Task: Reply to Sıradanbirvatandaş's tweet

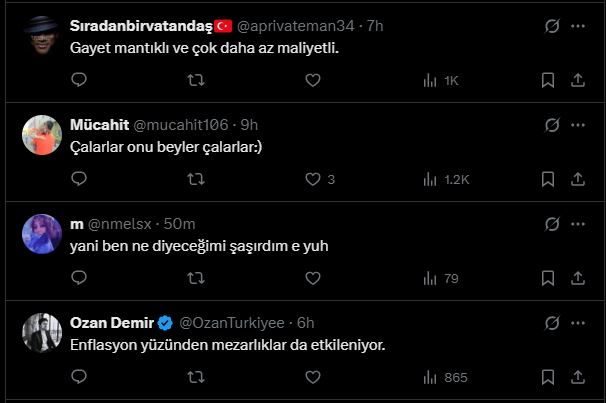Action: (79, 80)
